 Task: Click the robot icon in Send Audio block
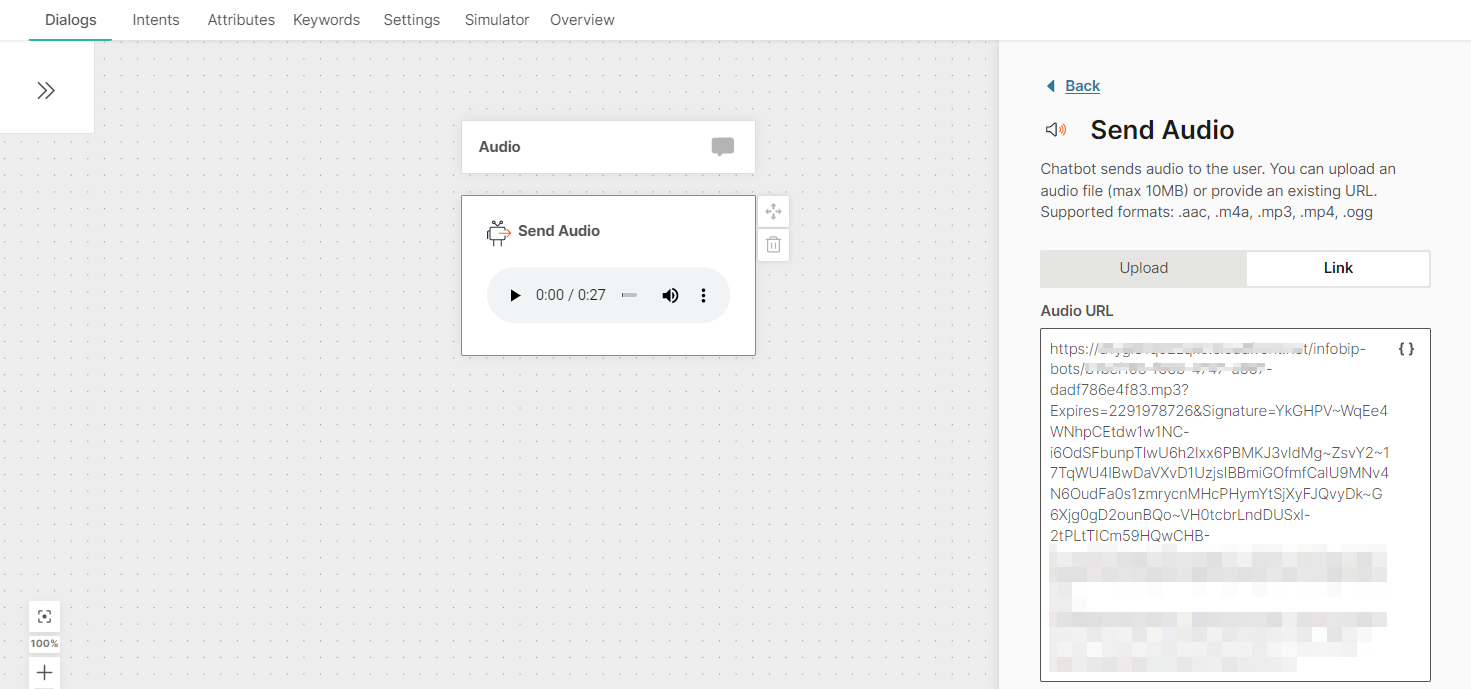coord(497,232)
